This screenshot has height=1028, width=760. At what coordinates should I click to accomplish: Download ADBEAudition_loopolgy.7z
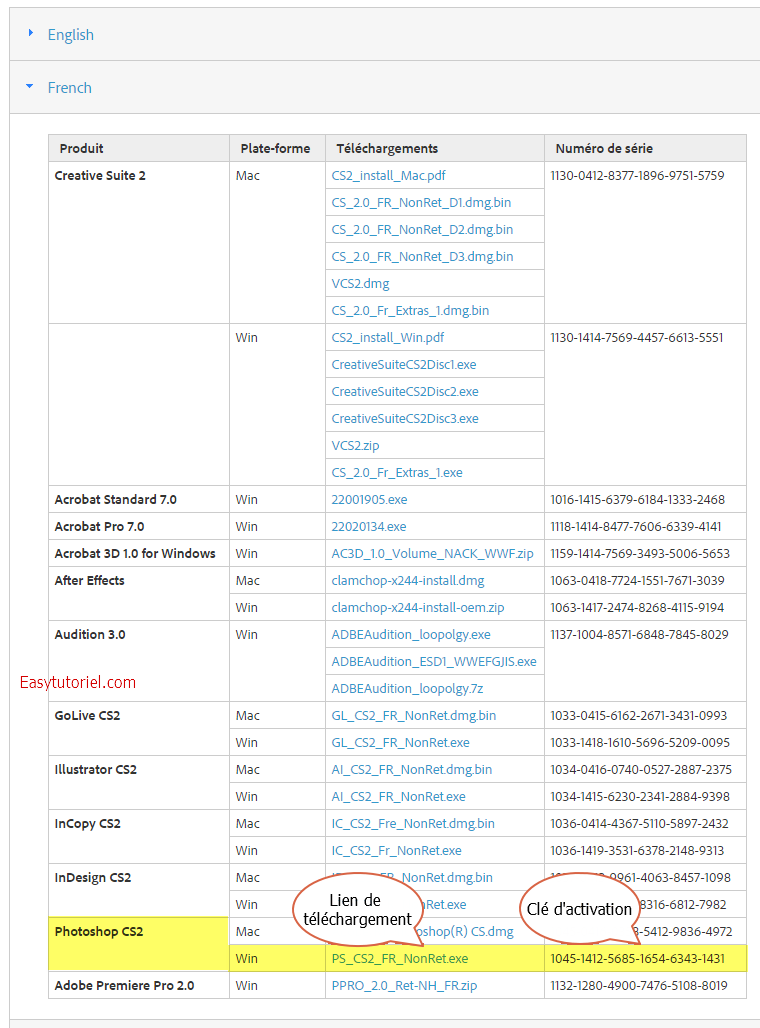[x=407, y=688]
